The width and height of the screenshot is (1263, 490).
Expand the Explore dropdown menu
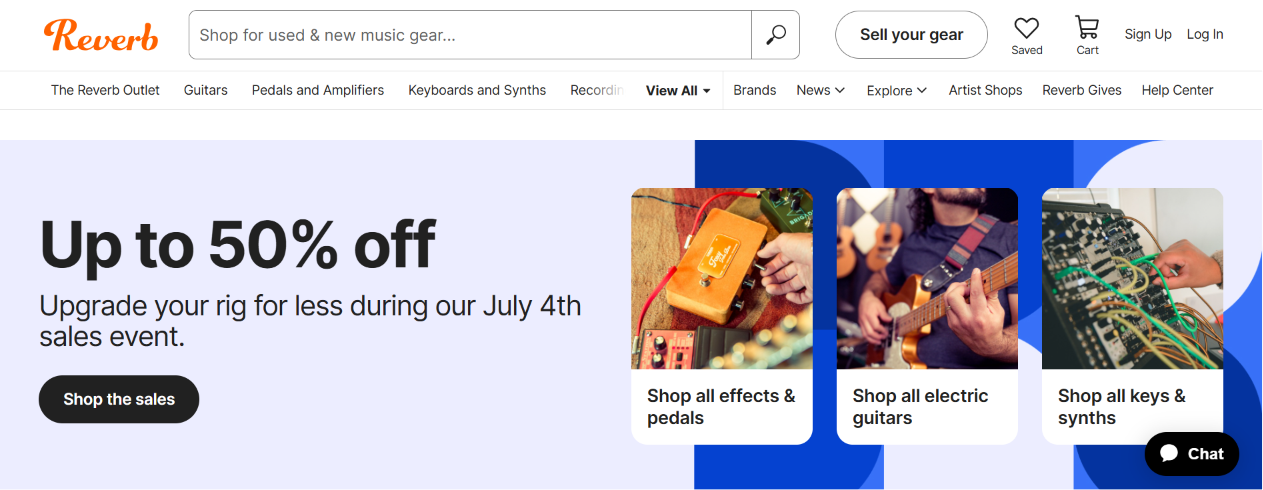[897, 90]
